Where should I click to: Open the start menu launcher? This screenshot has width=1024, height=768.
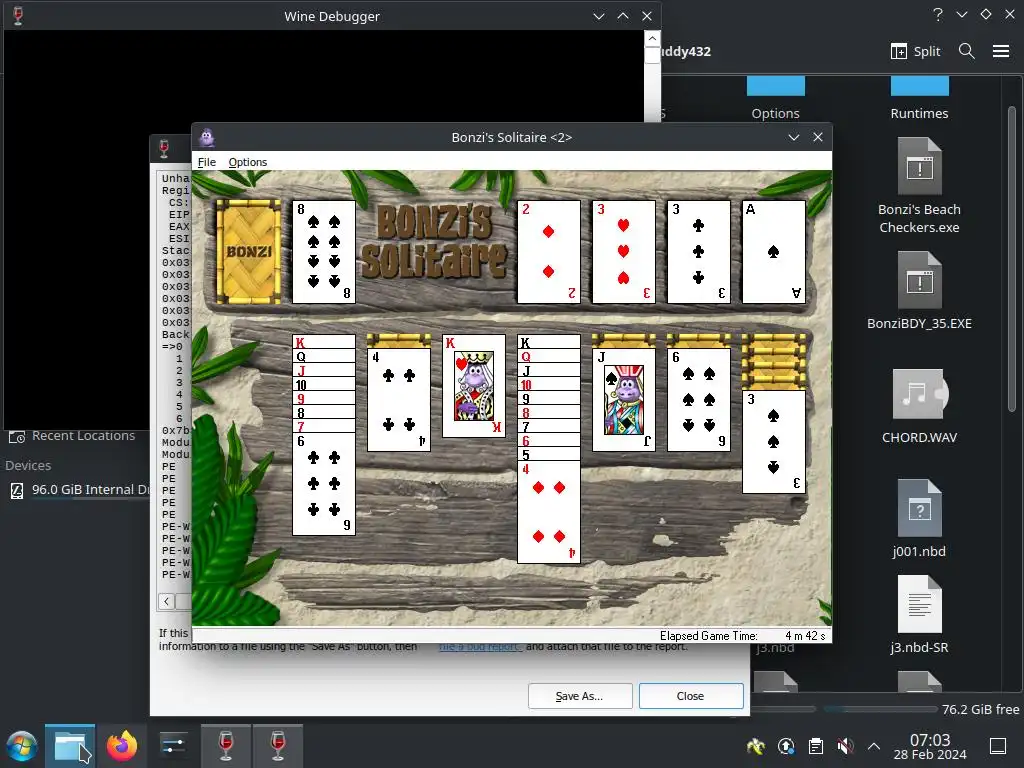pyautogui.click(x=22, y=746)
